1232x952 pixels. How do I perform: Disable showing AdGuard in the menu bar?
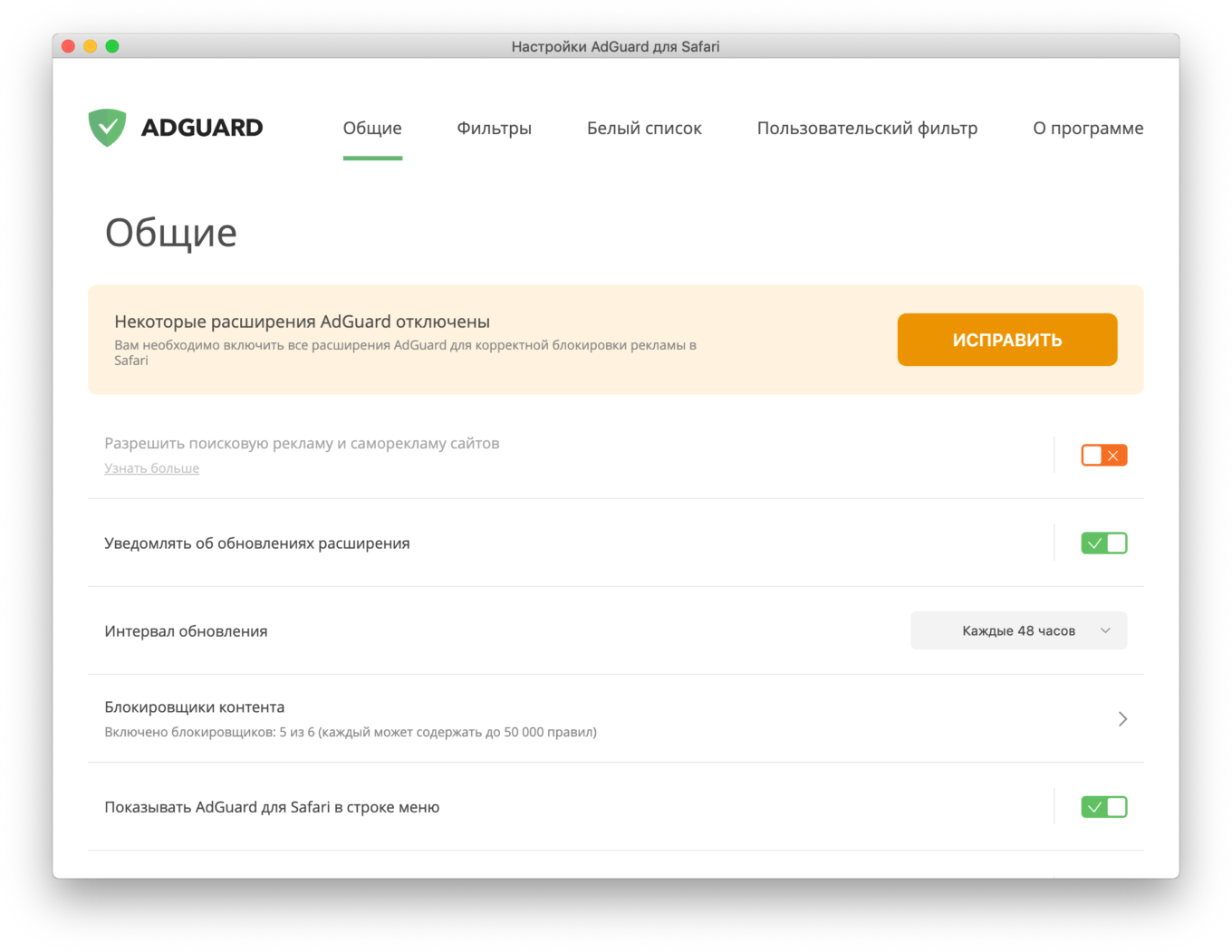(1103, 806)
